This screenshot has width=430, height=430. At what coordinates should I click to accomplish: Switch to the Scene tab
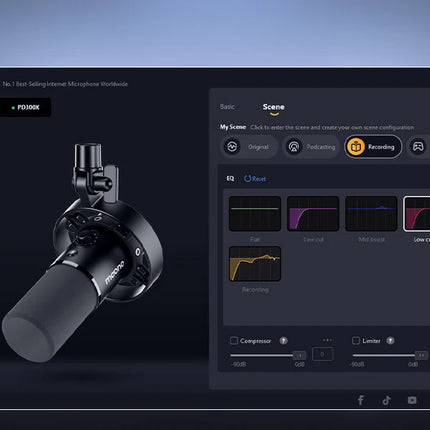(274, 107)
